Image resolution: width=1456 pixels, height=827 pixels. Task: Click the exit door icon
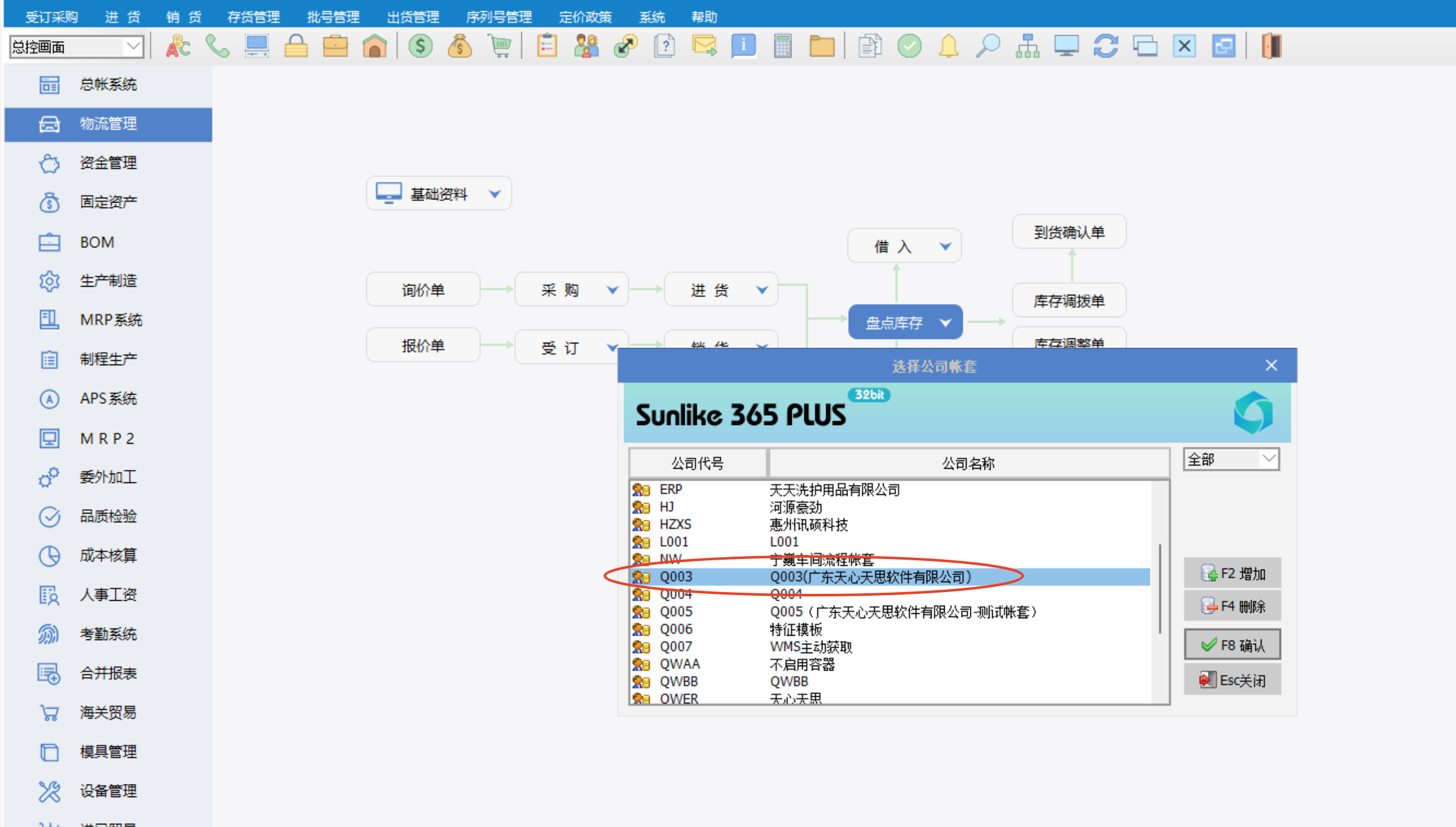[1271, 46]
